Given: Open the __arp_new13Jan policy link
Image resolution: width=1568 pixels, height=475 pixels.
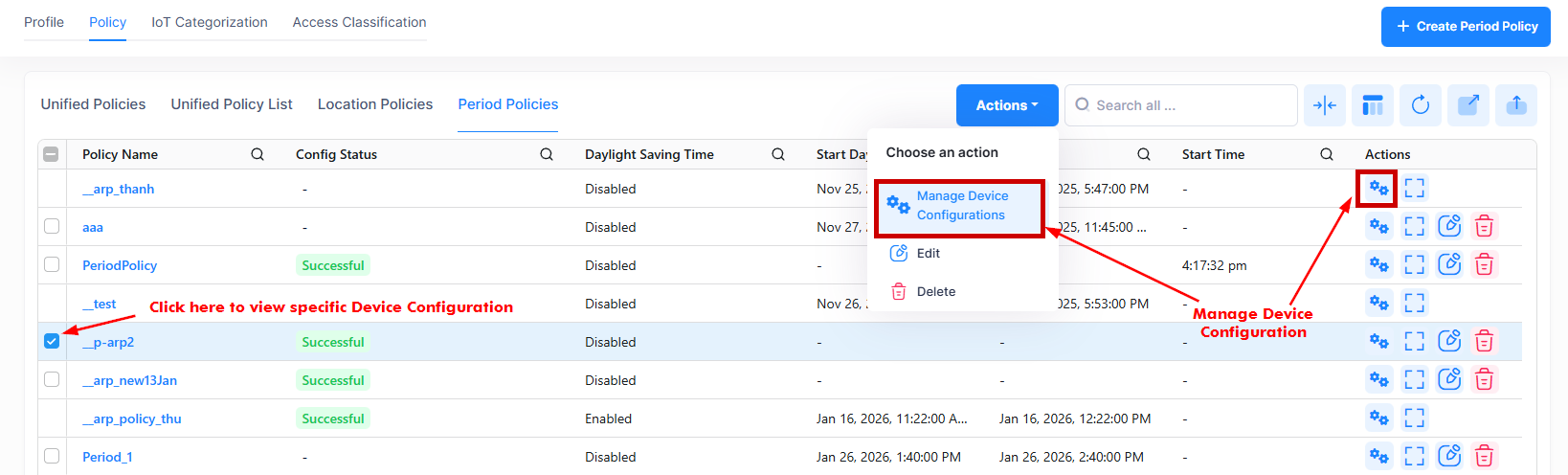Looking at the screenshot, I should click(129, 380).
